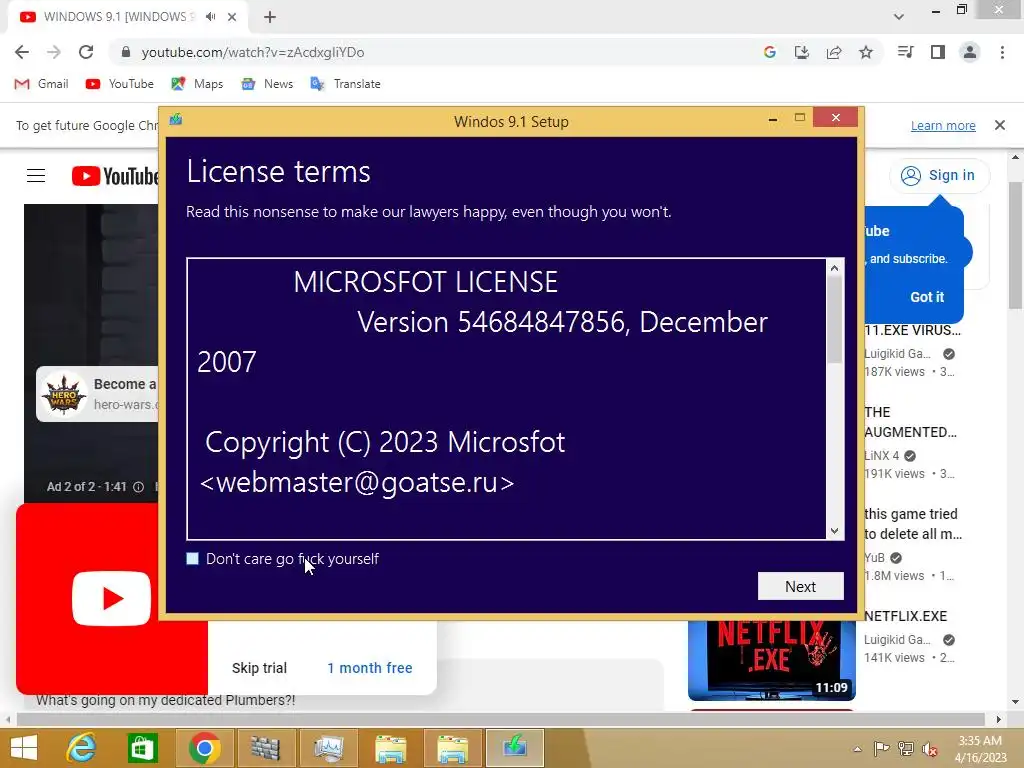Click the install app icon in address bar

coord(801,52)
